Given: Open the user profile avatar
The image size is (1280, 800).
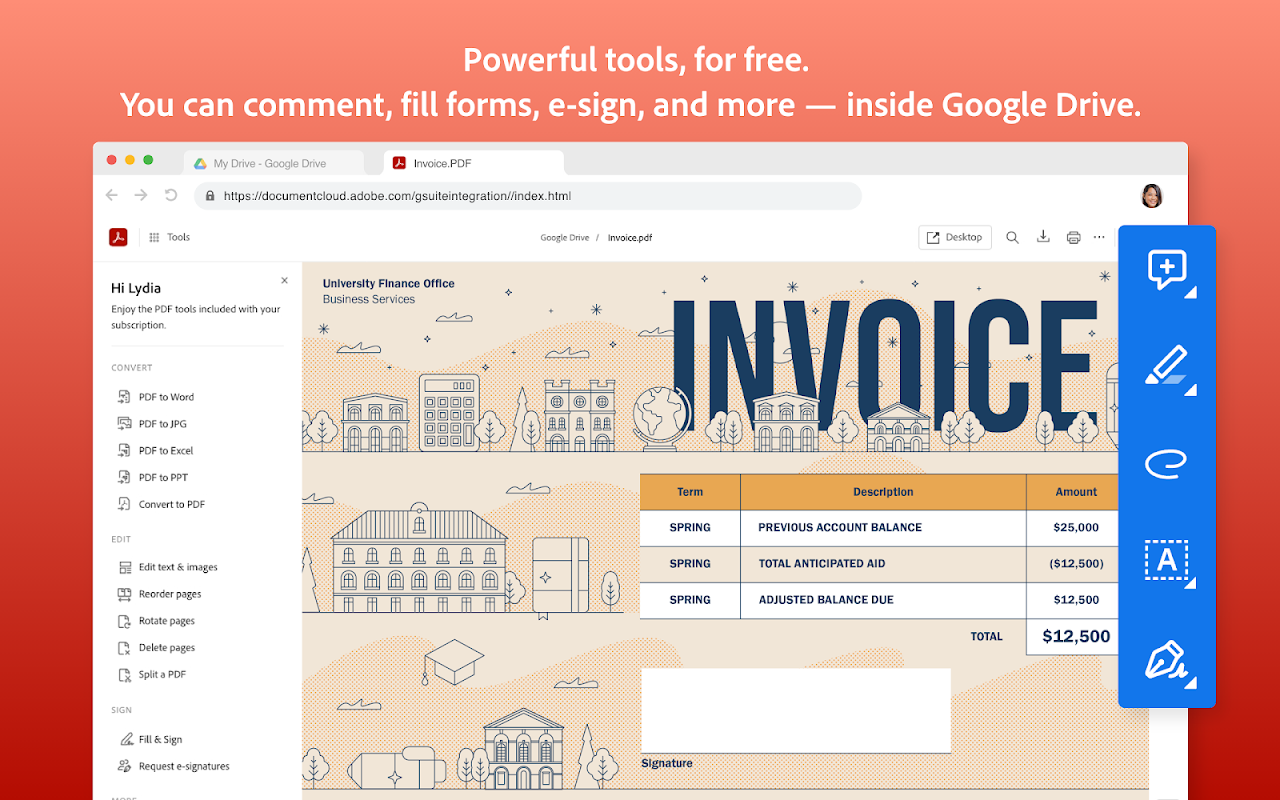Looking at the screenshot, I should [x=1152, y=196].
